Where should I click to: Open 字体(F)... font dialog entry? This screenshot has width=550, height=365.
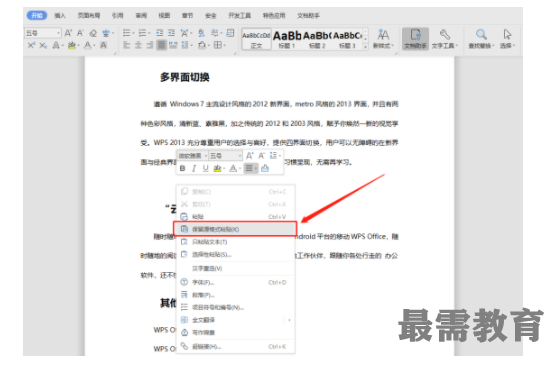point(235,282)
